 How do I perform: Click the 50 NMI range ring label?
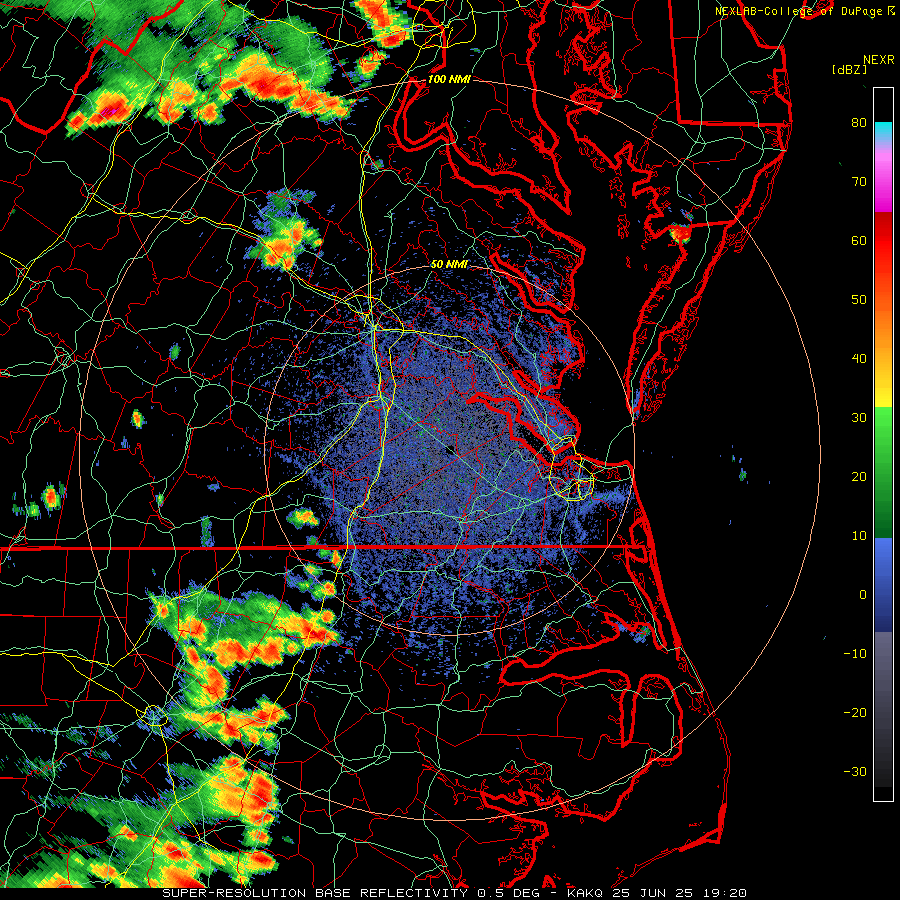(x=449, y=264)
